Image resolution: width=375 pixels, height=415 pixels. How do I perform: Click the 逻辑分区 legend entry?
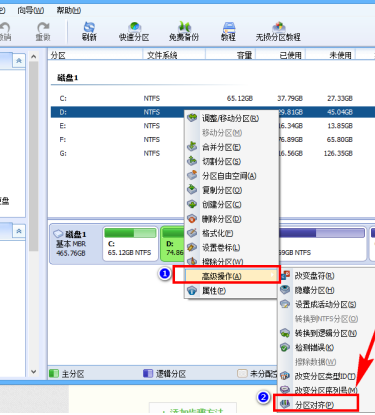pyautogui.click(x=165, y=374)
